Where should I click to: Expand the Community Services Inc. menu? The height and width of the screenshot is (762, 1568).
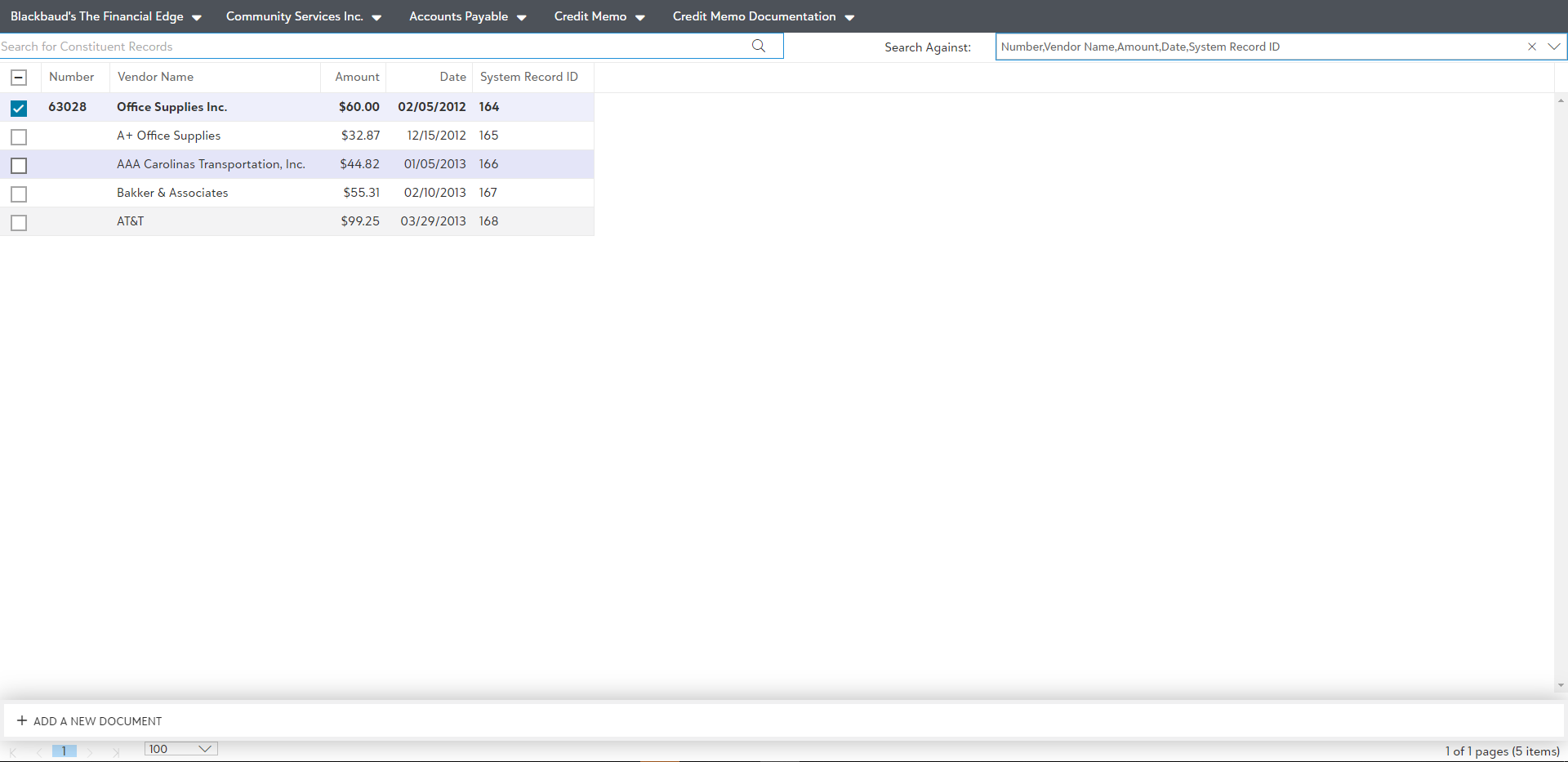tap(303, 16)
